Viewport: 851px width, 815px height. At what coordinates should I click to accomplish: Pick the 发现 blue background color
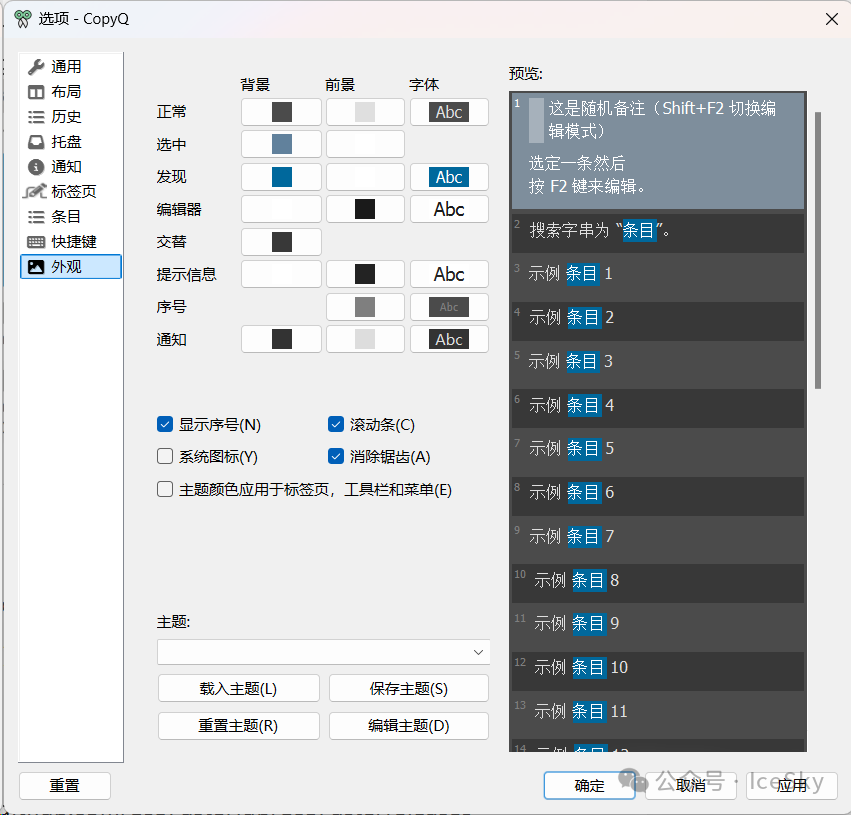(282, 177)
